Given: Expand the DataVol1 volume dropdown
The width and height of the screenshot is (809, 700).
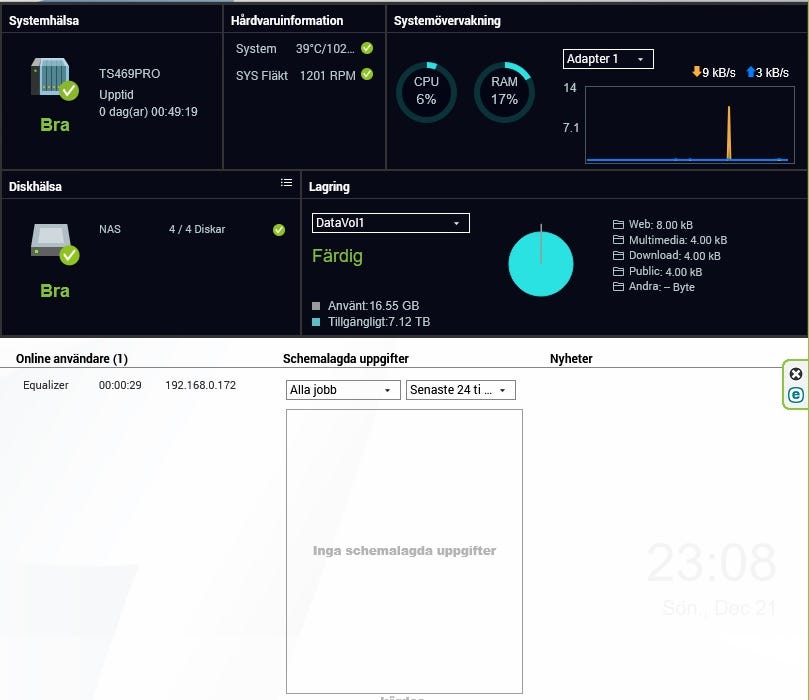Looking at the screenshot, I should (390, 223).
